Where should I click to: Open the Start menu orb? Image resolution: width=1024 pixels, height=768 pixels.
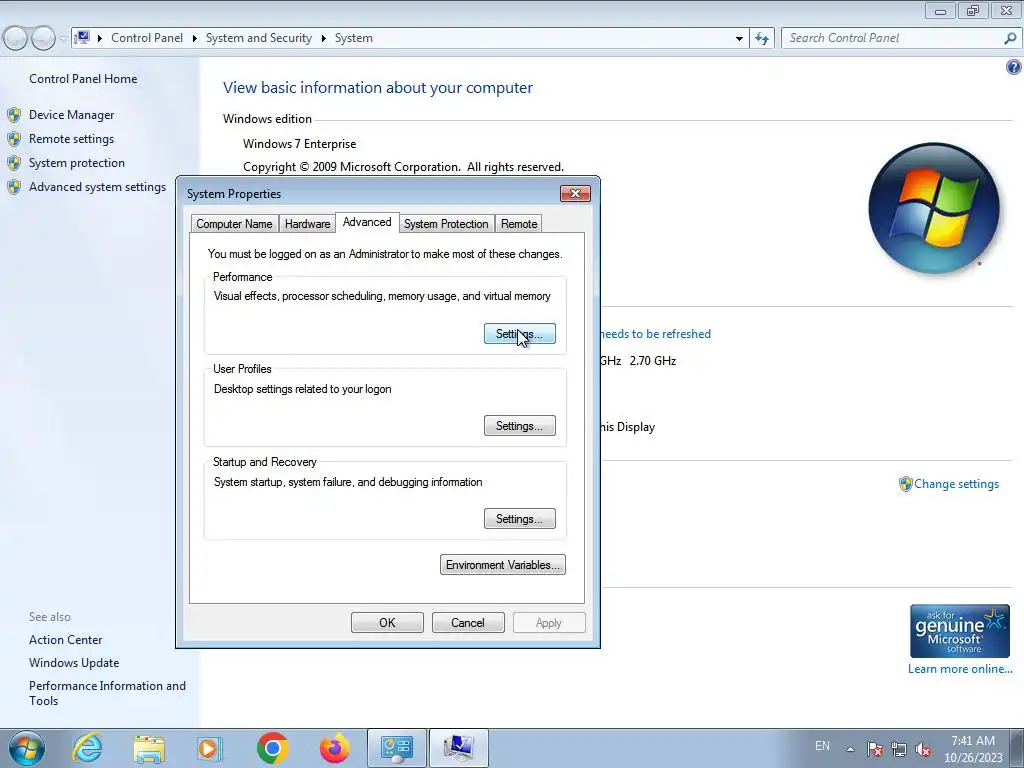pos(27,748)
